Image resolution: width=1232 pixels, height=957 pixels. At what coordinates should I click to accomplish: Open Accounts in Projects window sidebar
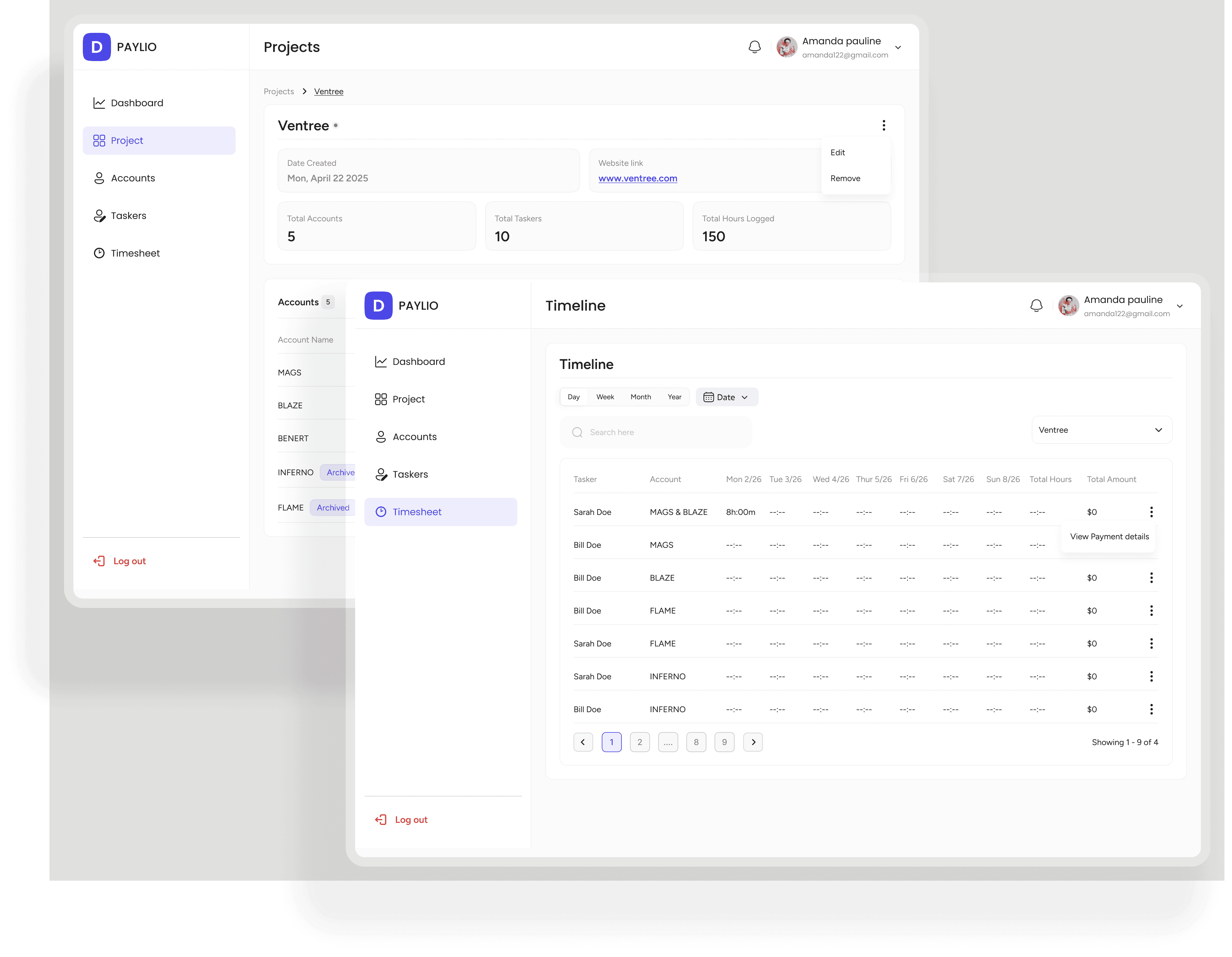click(159, 178)
